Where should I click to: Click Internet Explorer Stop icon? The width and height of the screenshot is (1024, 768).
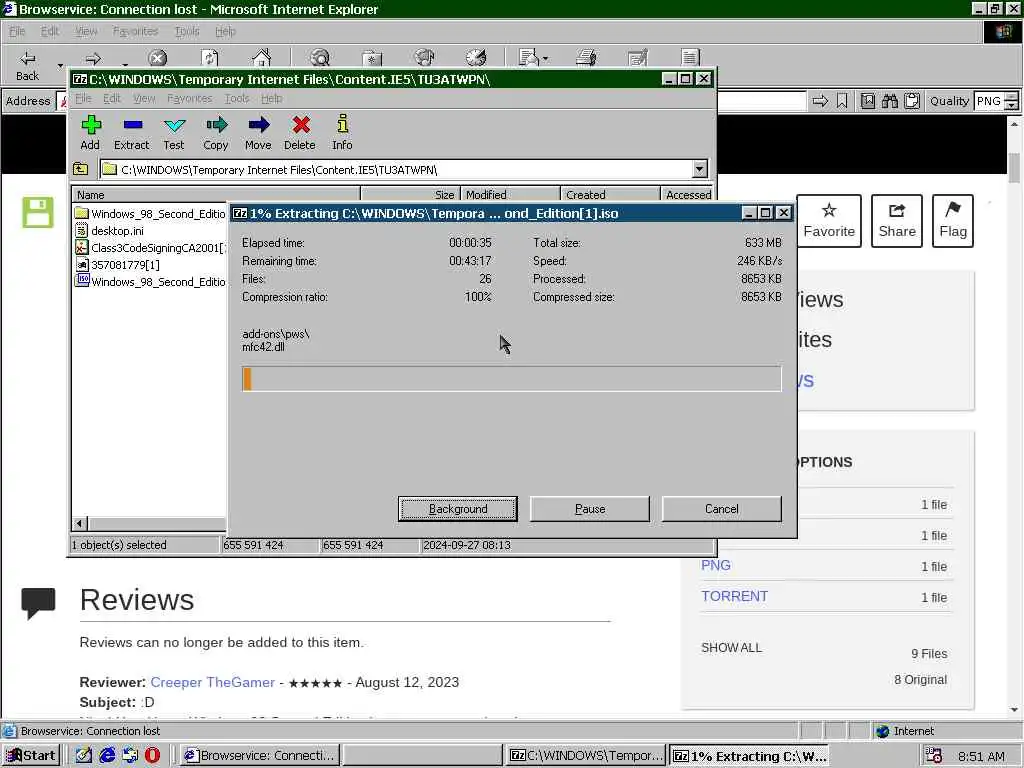157,59
